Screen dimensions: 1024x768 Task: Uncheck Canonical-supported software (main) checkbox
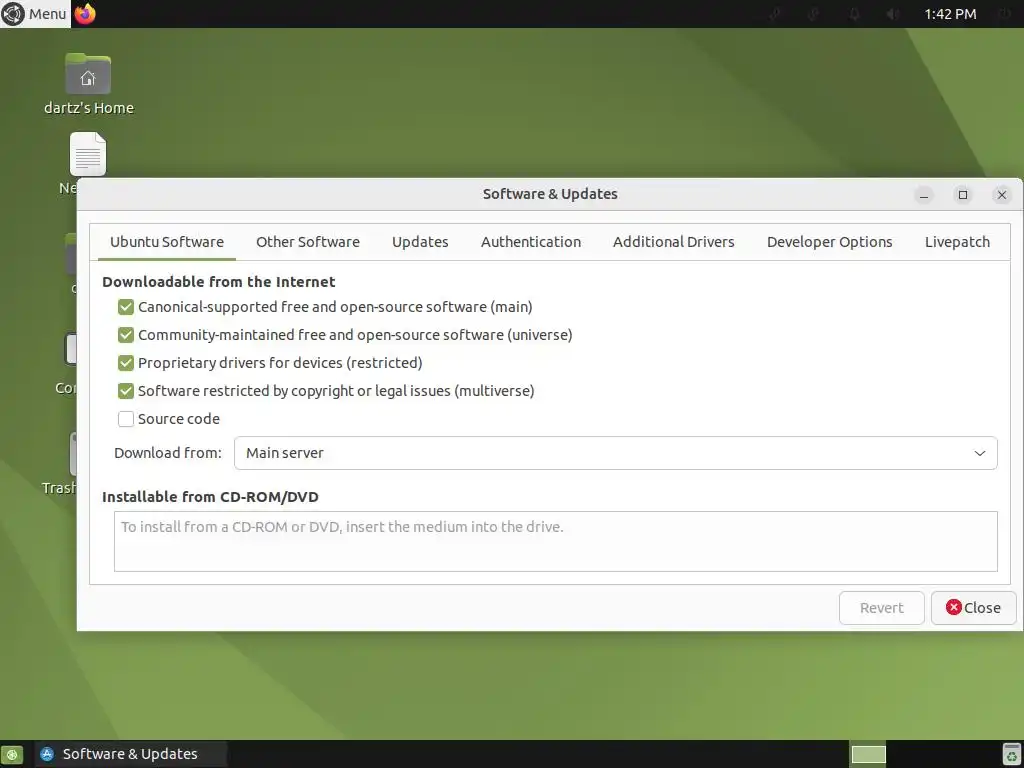pos(126,307)
